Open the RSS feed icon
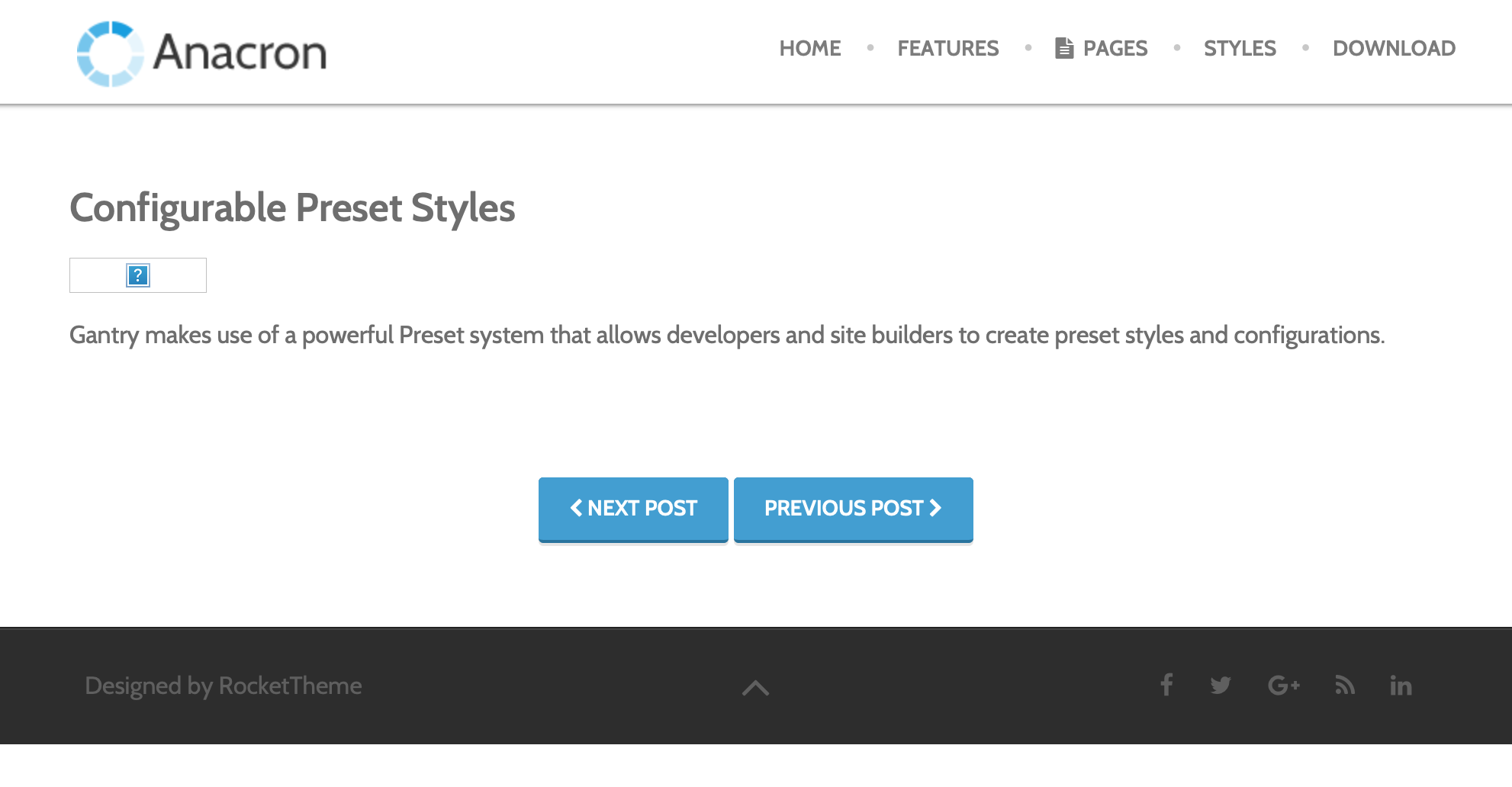Viewport: 1512px width, 787px height. pyautogui.click(x=1345, y=685)
